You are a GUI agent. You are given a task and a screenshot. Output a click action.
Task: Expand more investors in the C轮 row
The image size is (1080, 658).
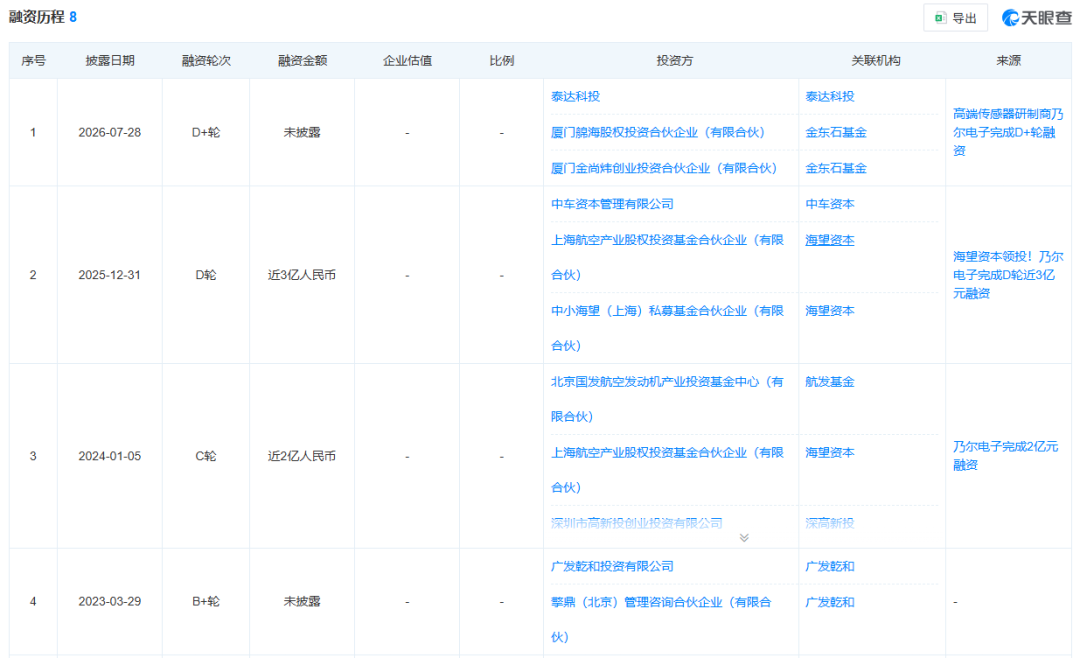(744, 538)
